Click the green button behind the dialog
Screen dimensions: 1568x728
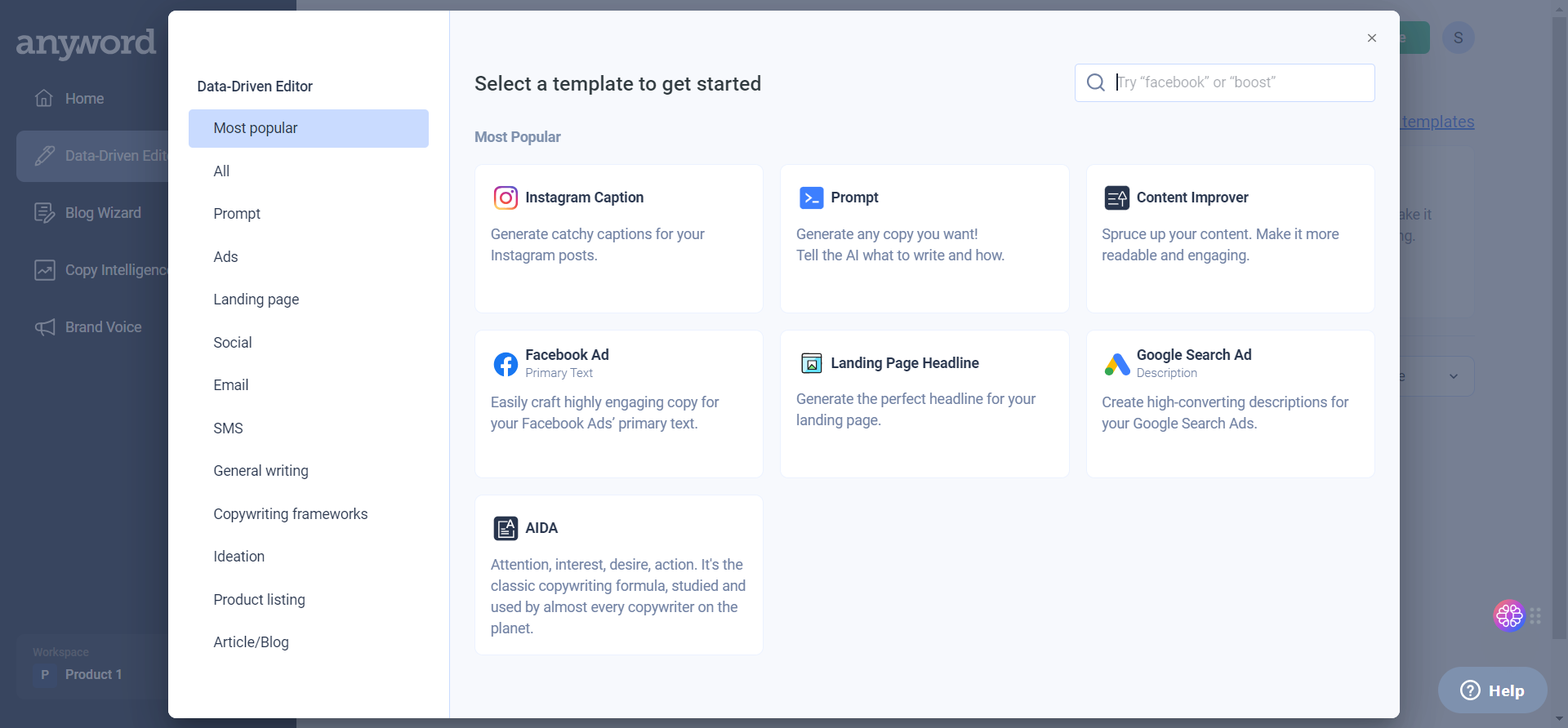(1414, 38)
